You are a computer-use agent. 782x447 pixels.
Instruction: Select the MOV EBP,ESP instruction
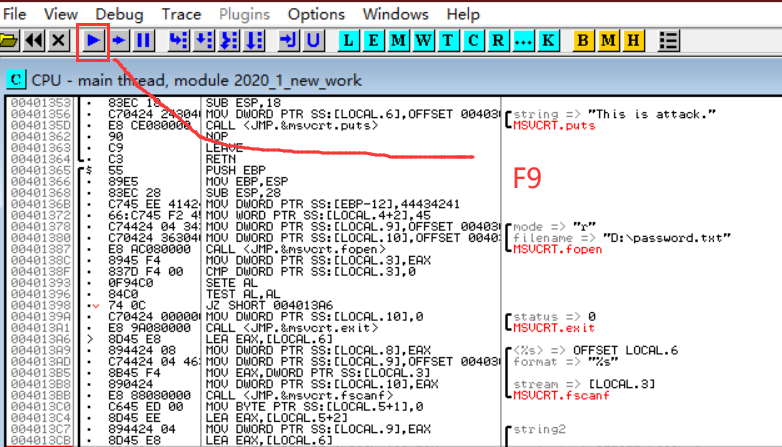click(x=246, y=182)
